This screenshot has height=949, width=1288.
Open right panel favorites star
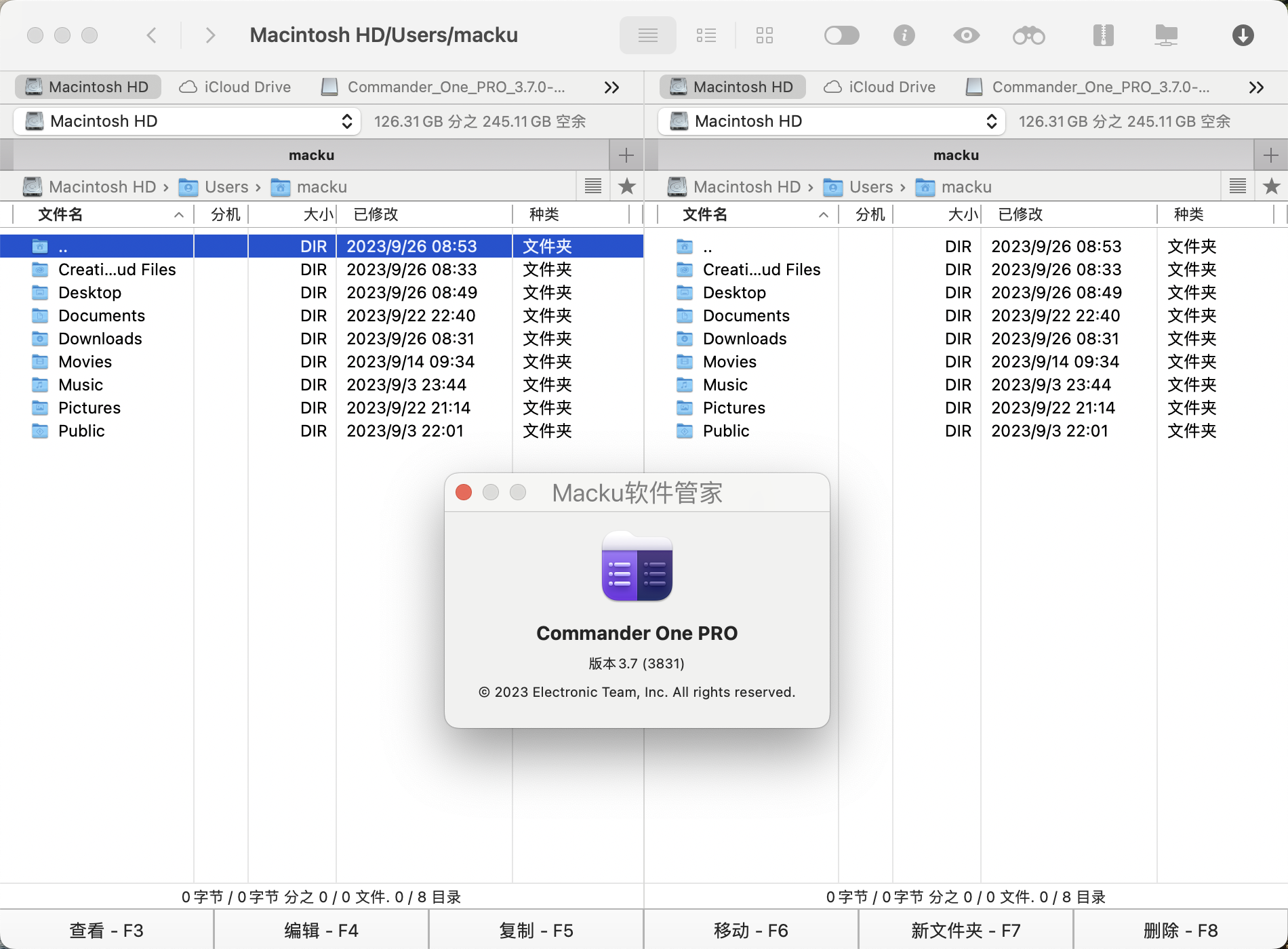tap(1272, 186)
